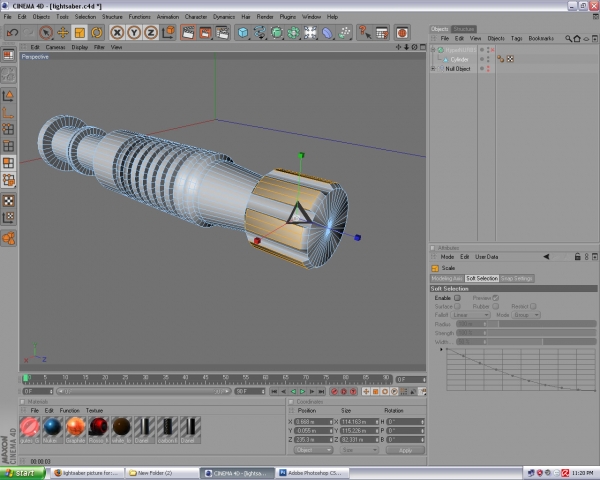Click the Position X input field
600x480 pixels.
(314, 421)
